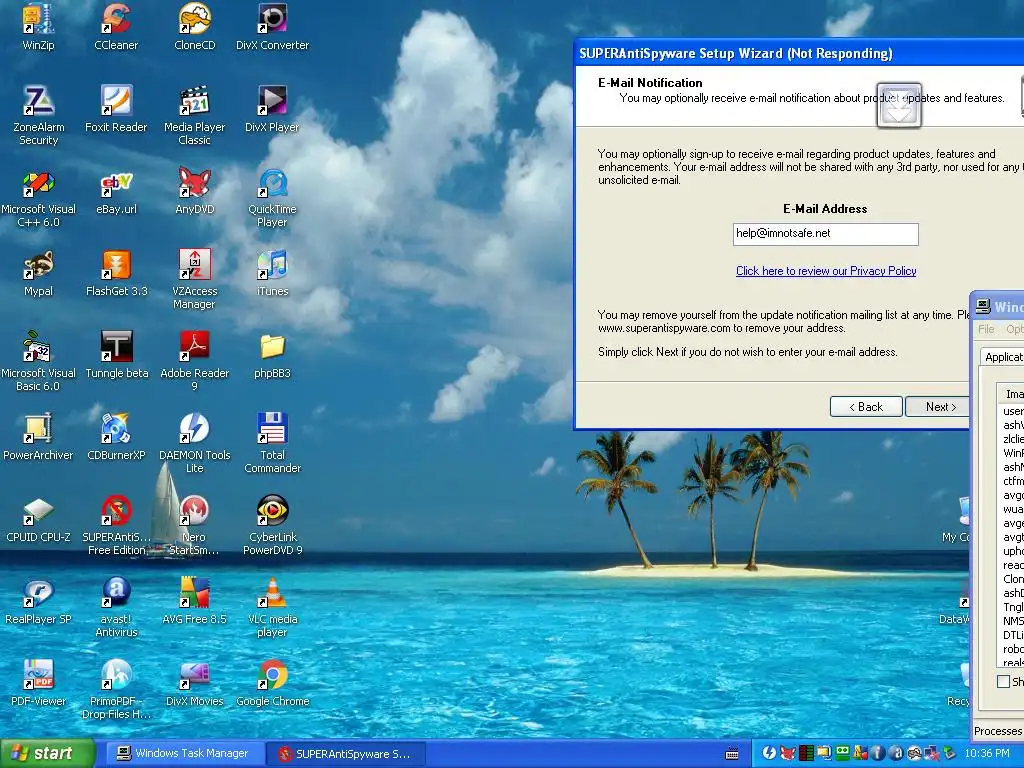Click the on-screen keyboard icon on taskbar
The height and width of the screenshot is (768, 1024).
point(732,754)
